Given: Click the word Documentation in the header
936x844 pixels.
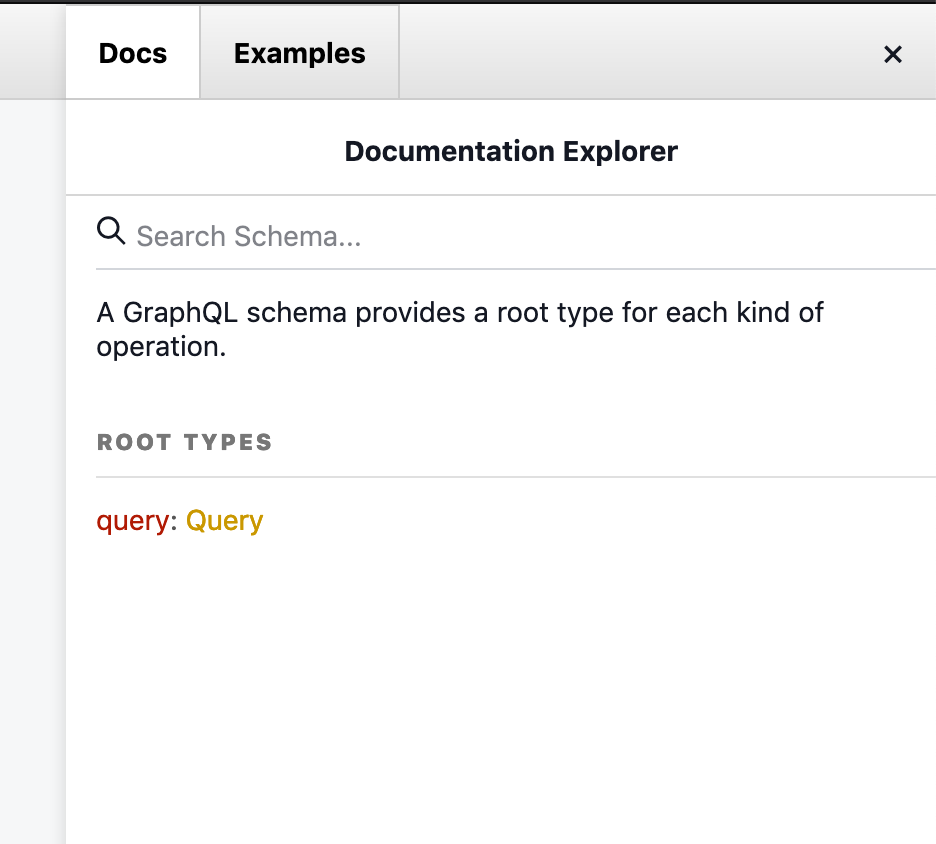Looking at the screenshot, I should coord(448,152).
